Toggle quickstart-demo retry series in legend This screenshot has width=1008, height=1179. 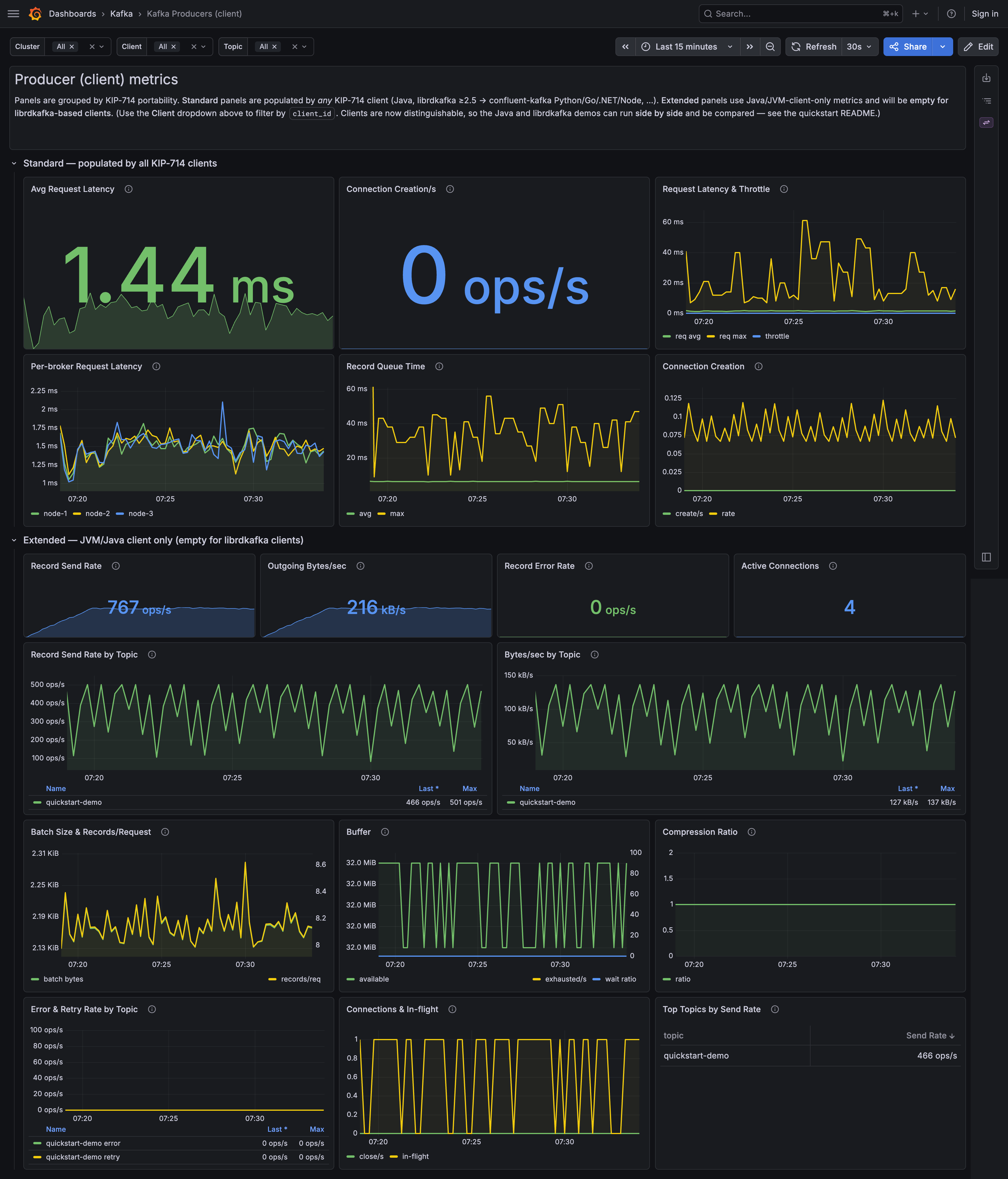pyautogui.click(x=83, y=1157)
